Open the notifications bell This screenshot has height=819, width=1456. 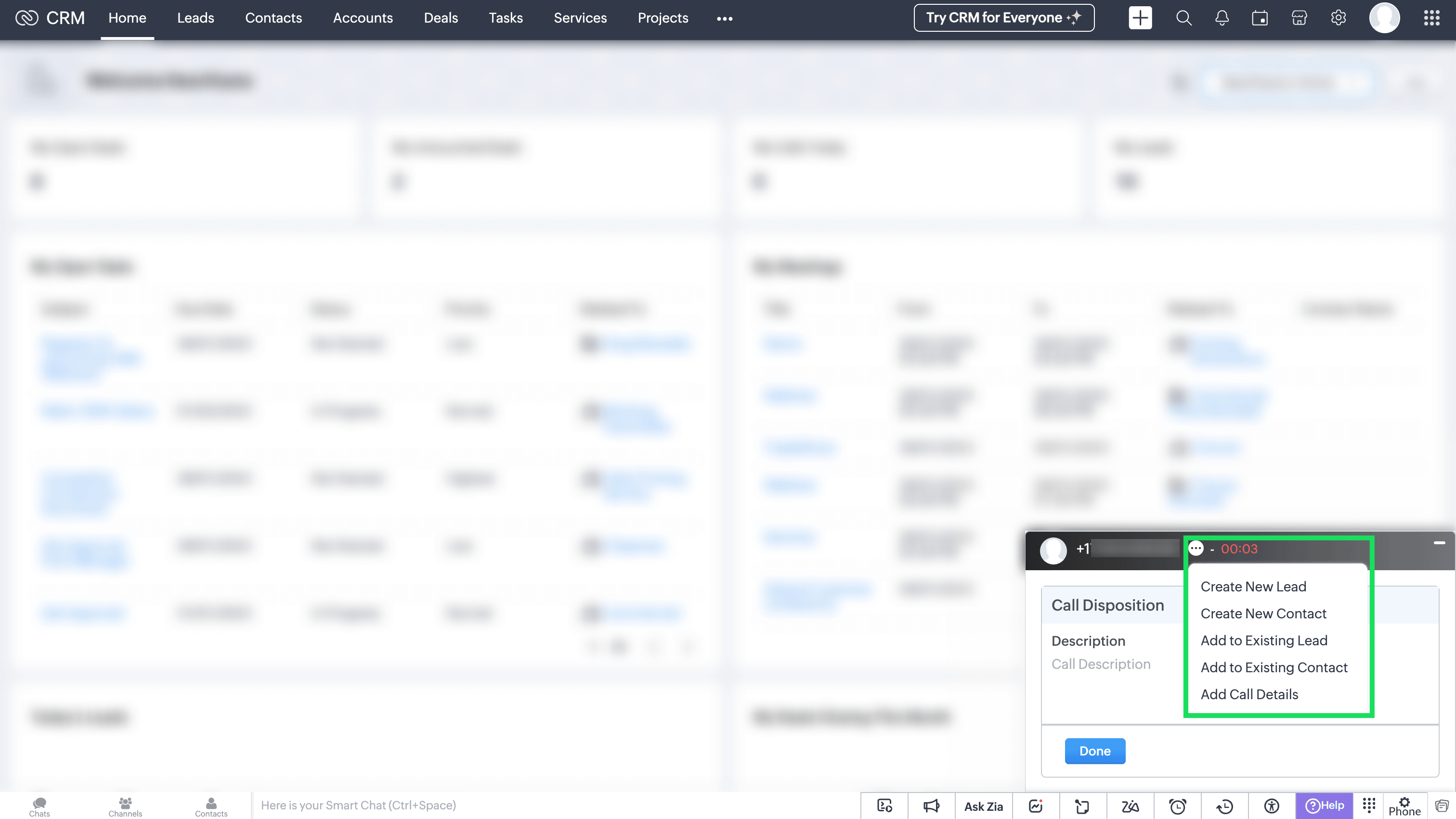pos(1222,18)
